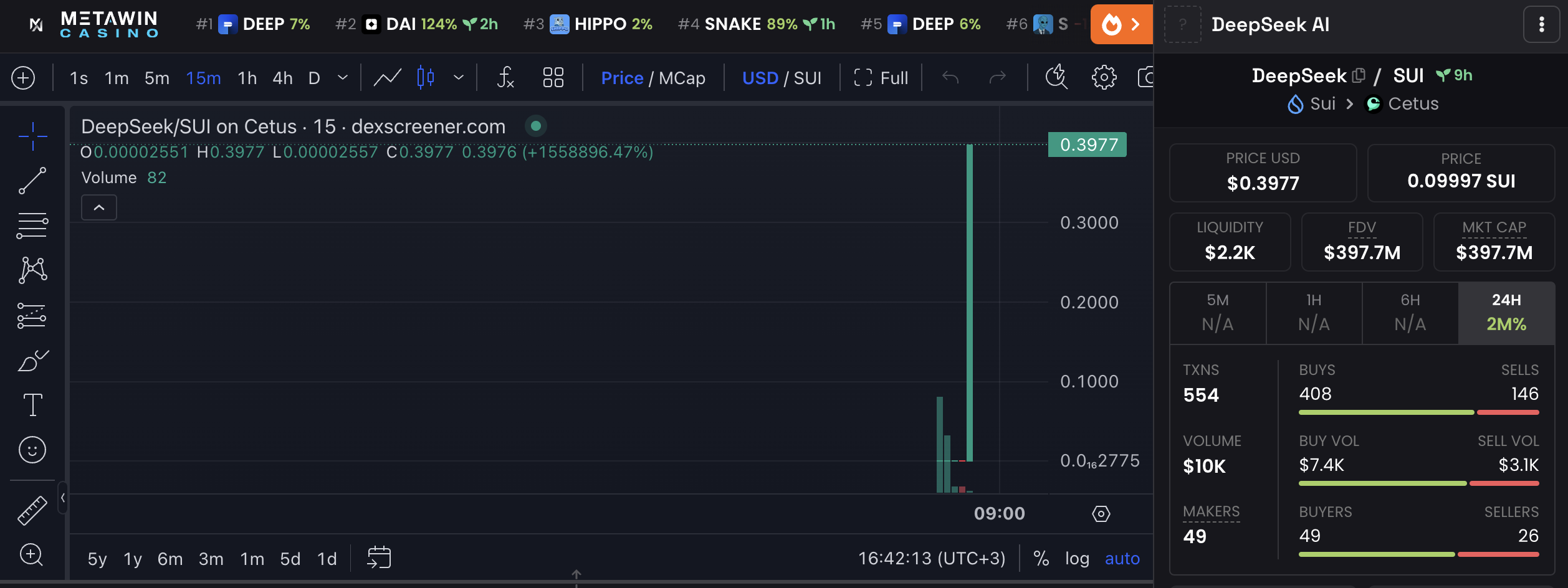Image resolution: width=1568 pixels, height=588 pixels.
Task: Copy the DeepSeek token address
Action: coord(1359,76)
